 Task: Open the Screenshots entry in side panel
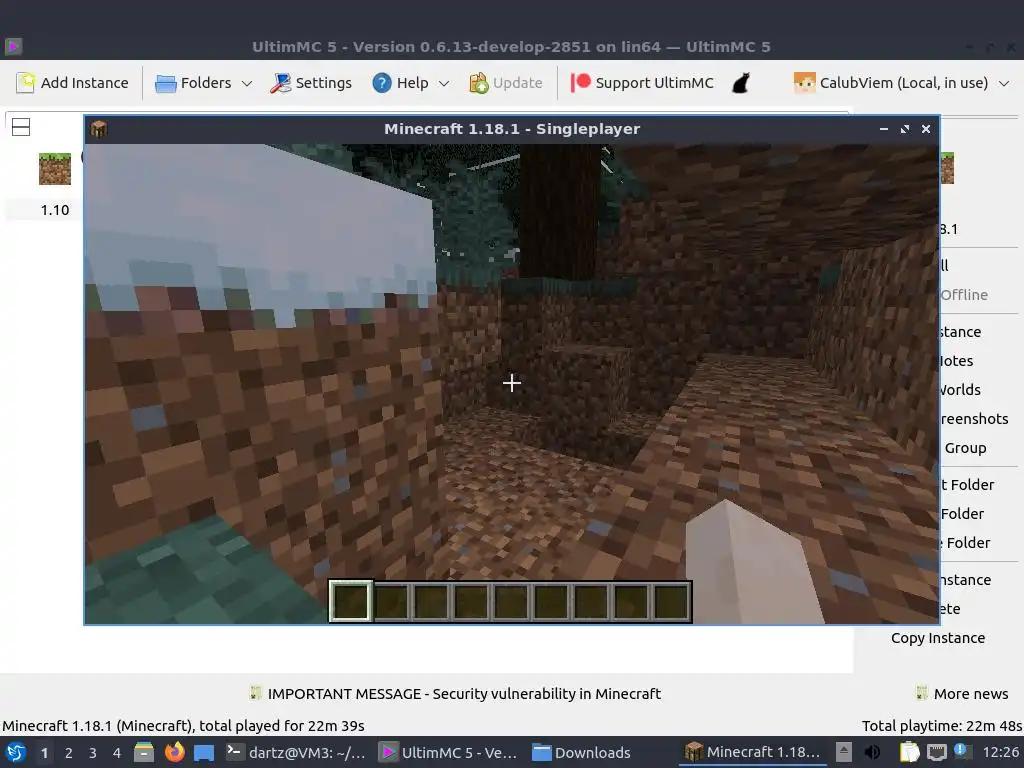974,419
